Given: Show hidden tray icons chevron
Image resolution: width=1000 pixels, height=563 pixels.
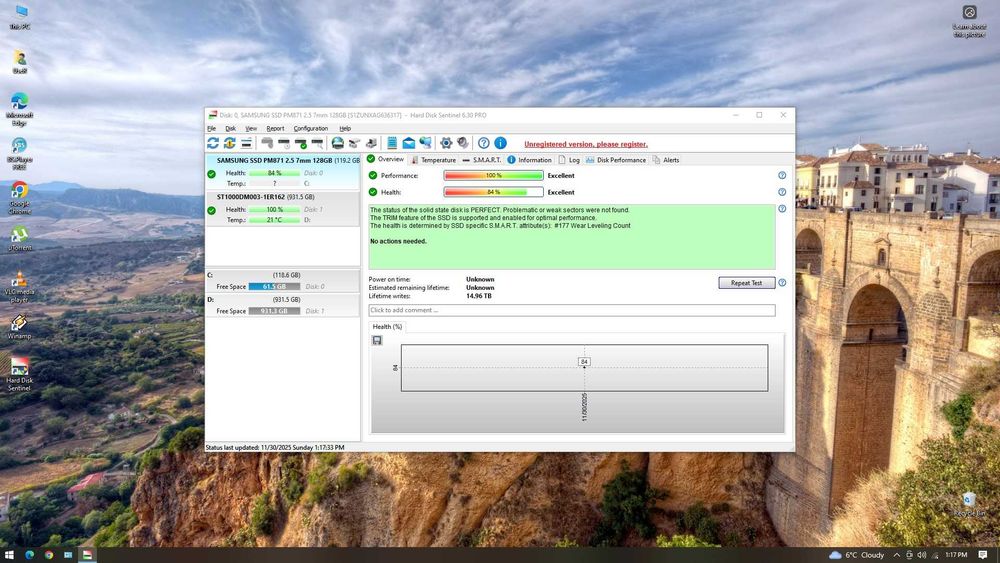Looking at the screenshot, I should tap(897, 555).
